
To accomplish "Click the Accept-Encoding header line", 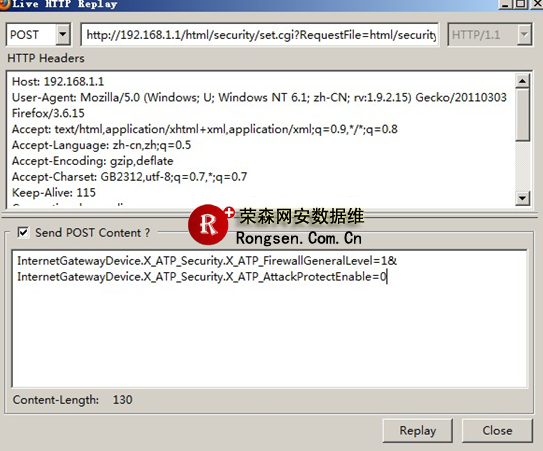I will [92, 161].
